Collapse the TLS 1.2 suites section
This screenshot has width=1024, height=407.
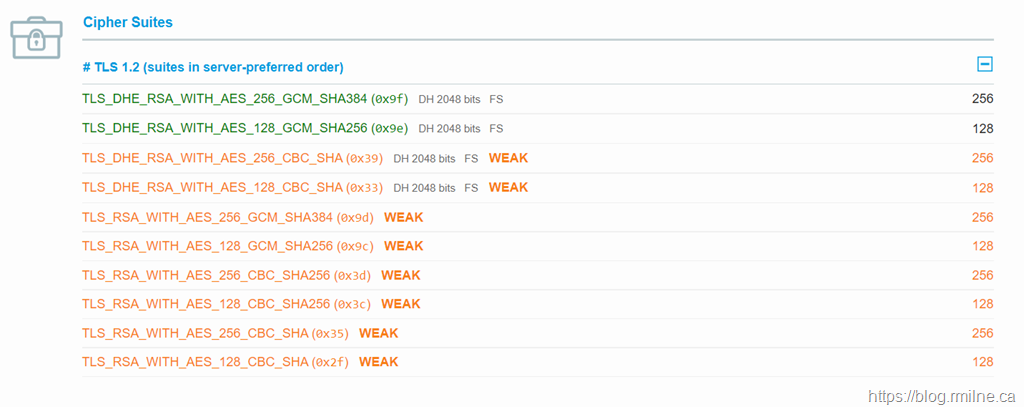tap(984, 65)
